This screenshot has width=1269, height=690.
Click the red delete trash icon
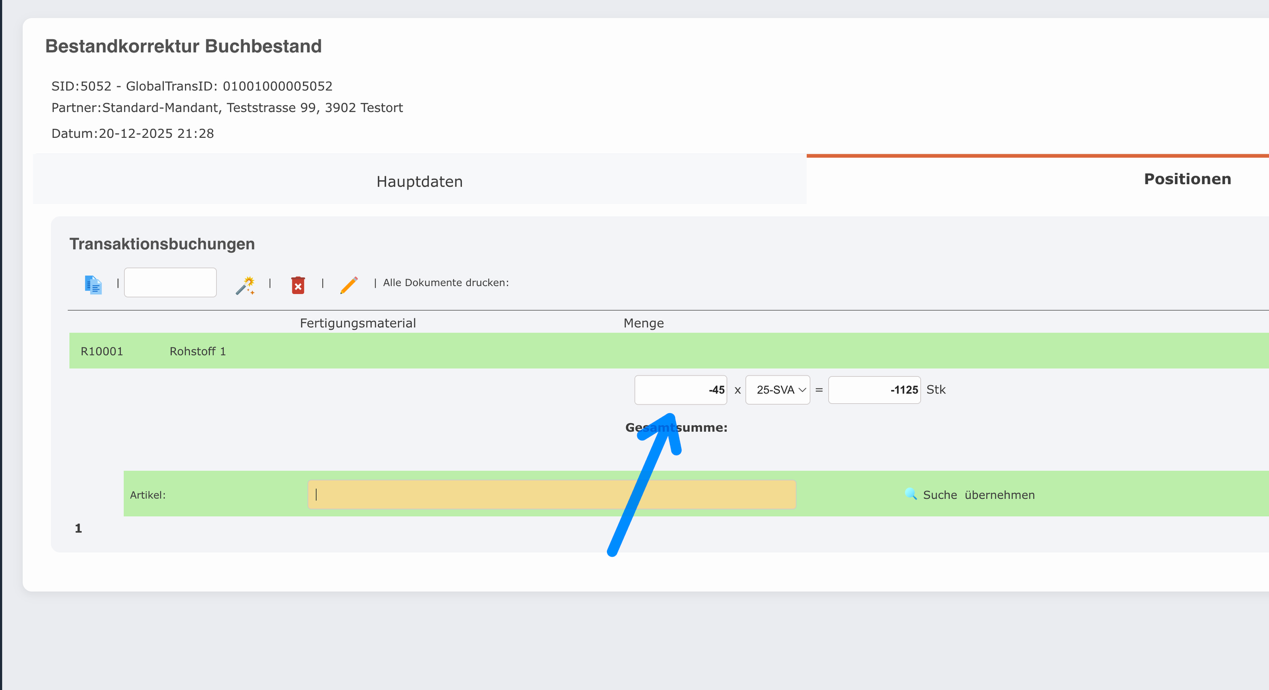coord(298,285)
